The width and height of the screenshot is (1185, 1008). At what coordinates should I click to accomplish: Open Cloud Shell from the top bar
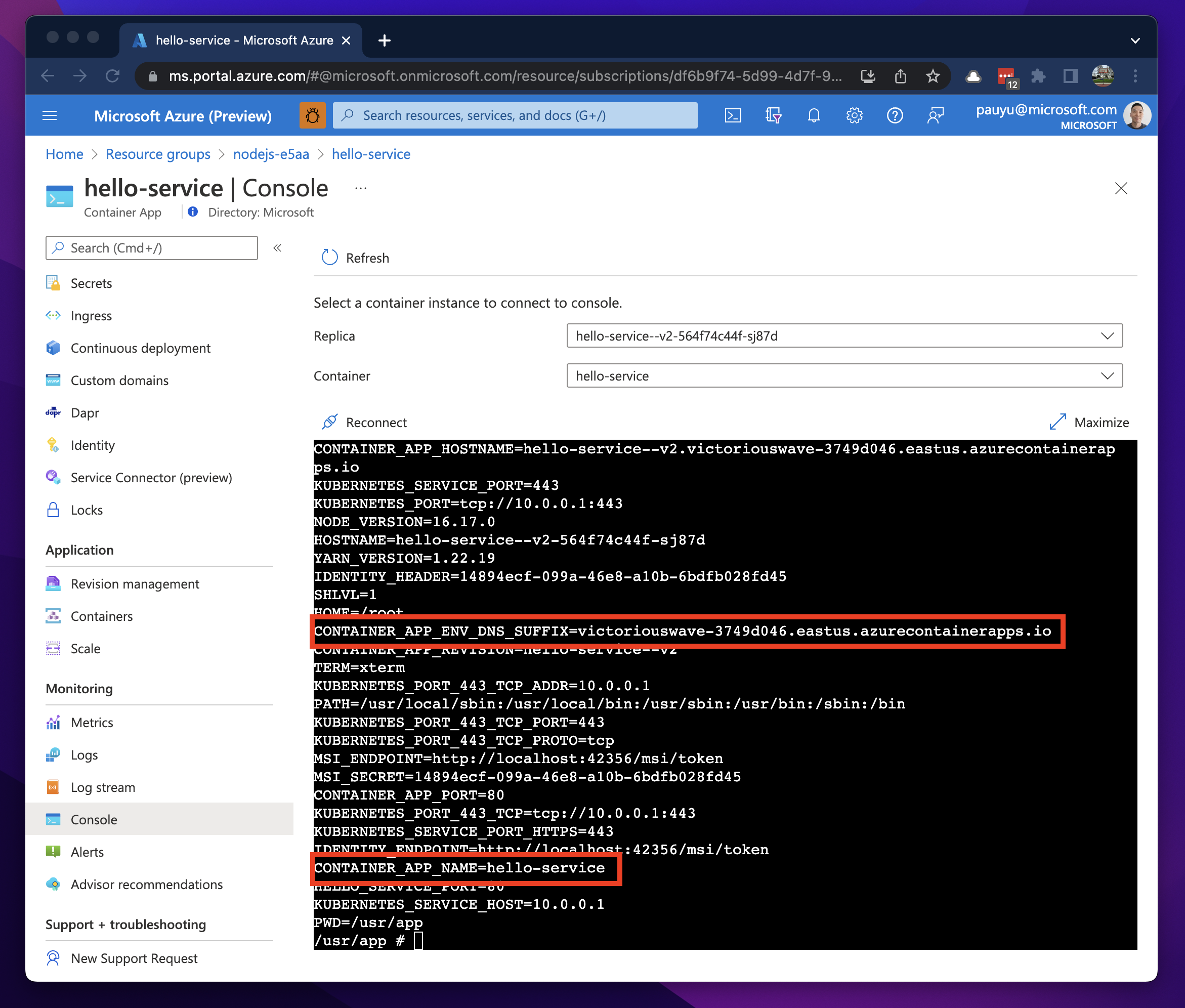[733, 116]
